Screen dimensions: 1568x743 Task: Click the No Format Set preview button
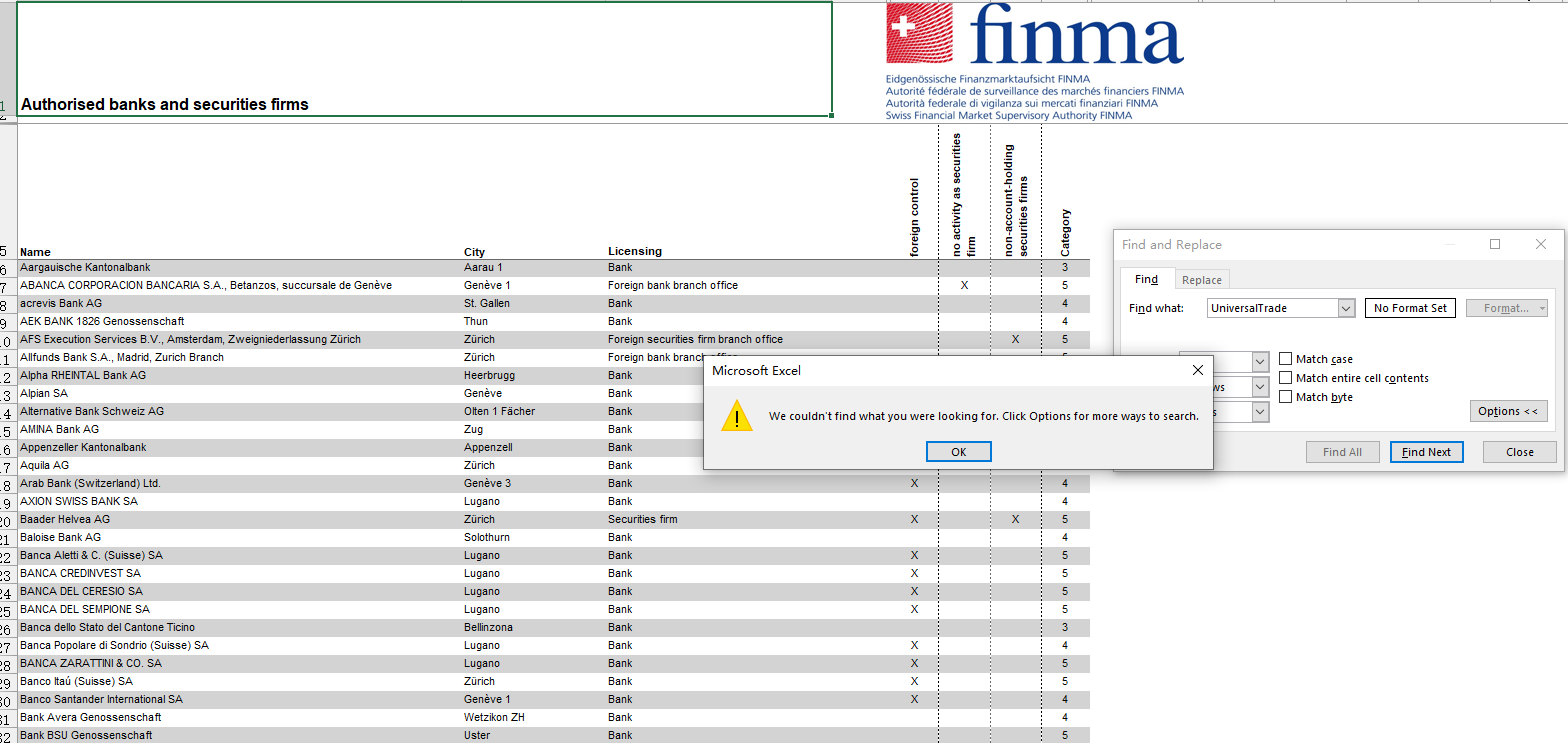tap(1410, 308)
